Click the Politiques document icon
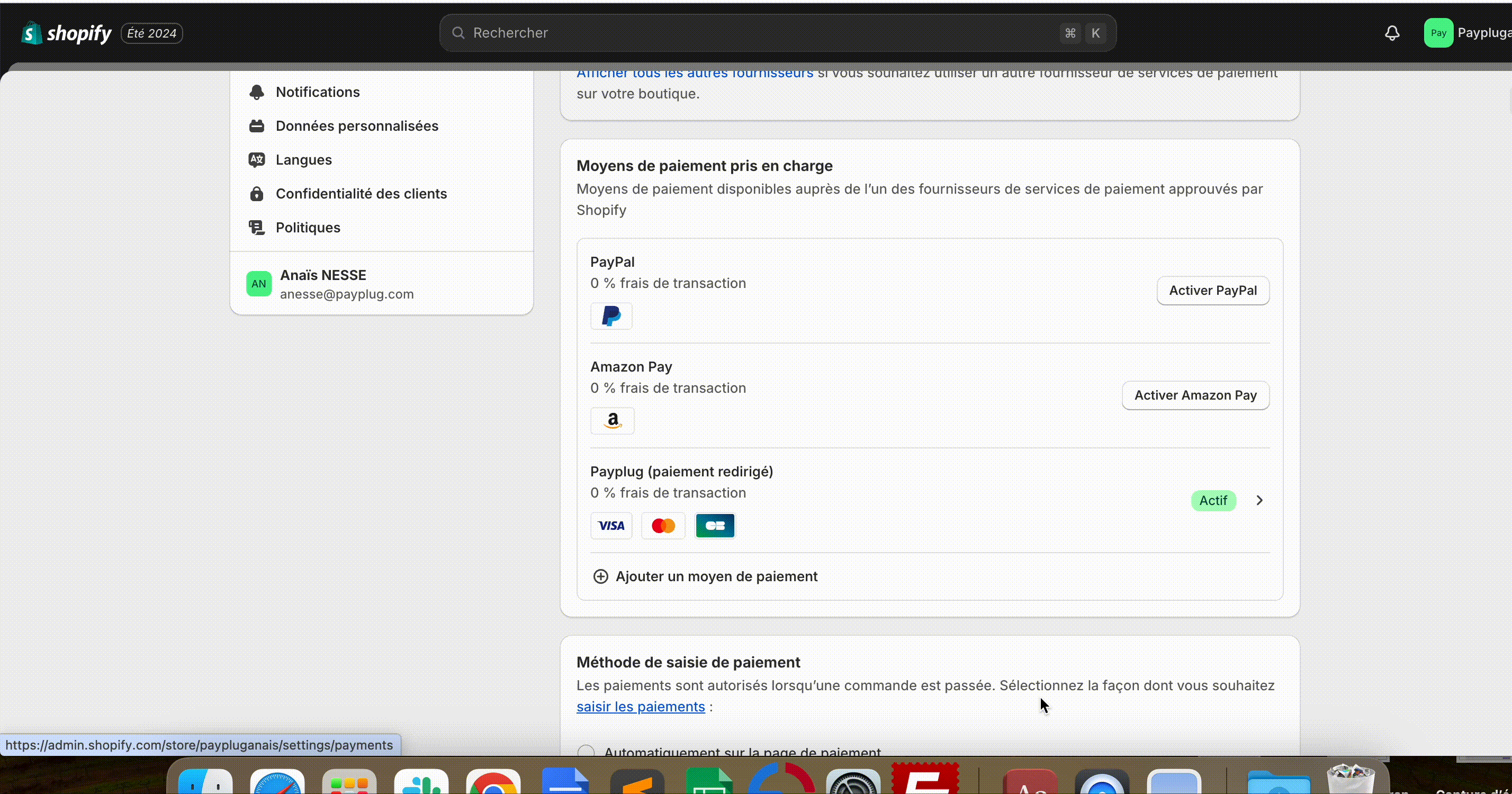 [x=256, y=227]
